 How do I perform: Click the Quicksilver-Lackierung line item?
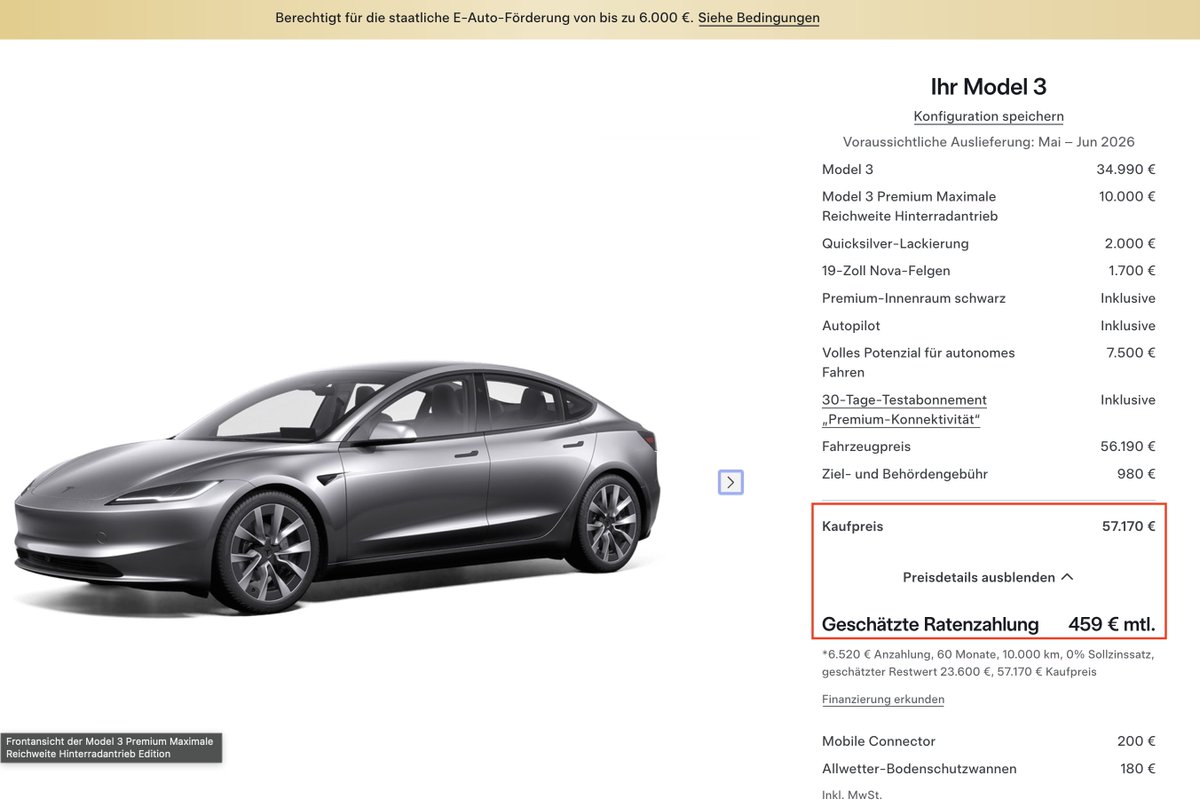pyautogui.click(x=989, y=243)
